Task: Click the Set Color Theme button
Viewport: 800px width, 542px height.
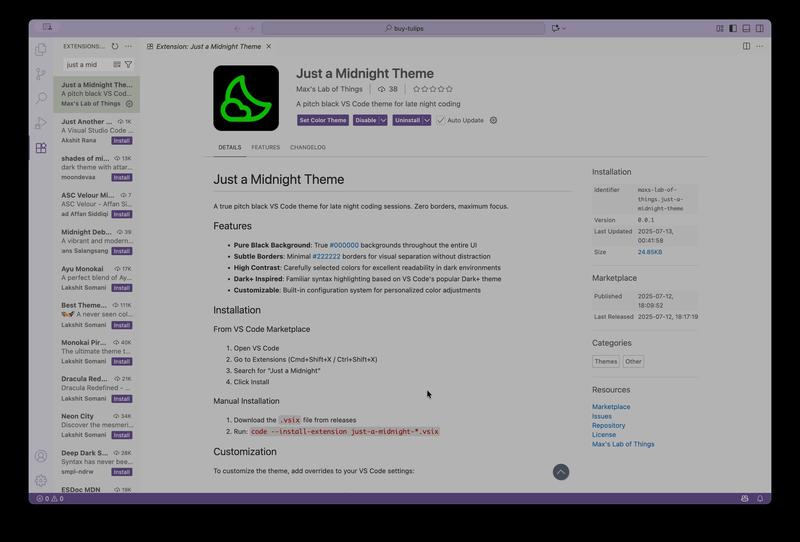Action: tap(322, 120)
